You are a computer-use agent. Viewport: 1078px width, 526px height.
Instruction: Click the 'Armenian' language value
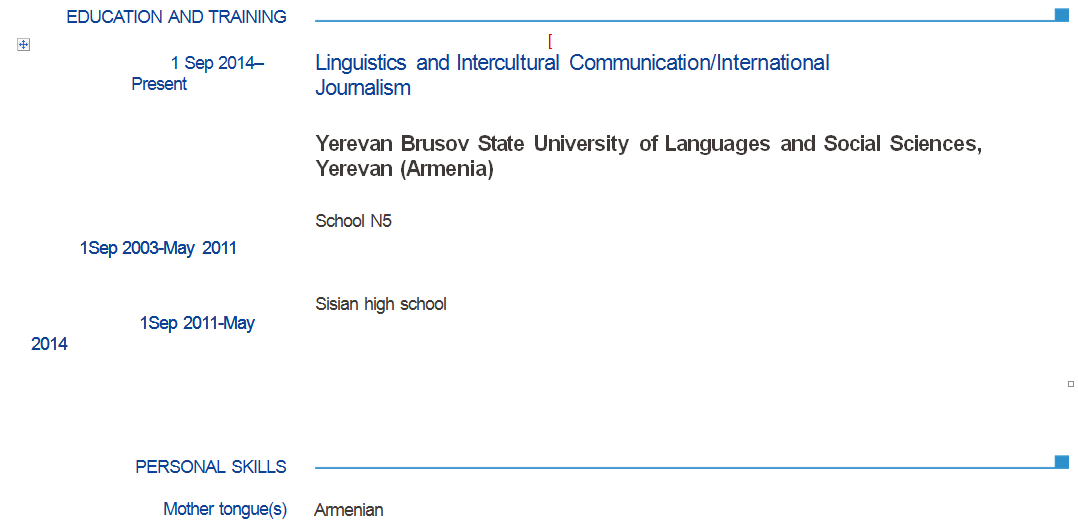(x=349, y=510)
